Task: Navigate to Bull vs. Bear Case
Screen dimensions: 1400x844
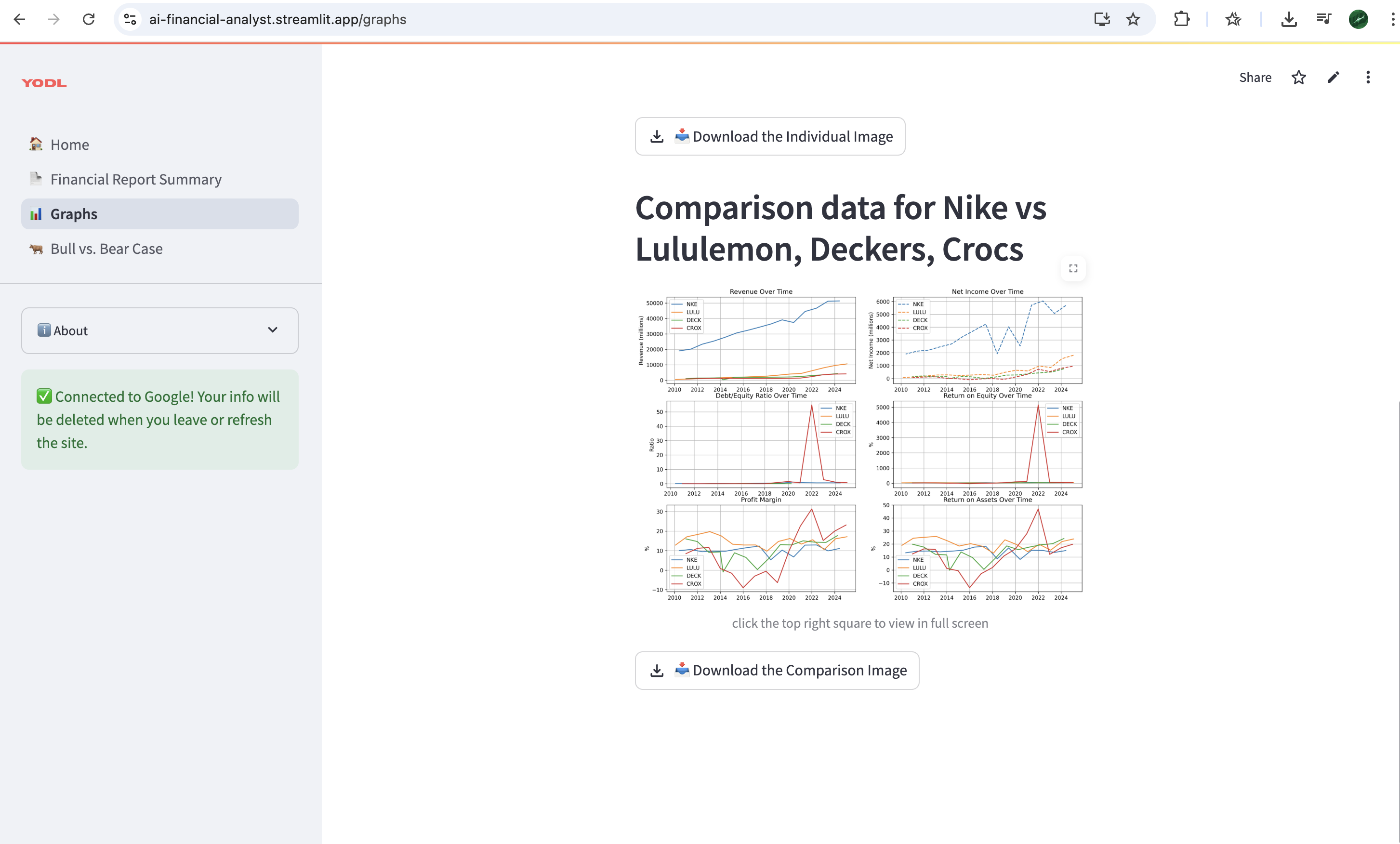Action: pyautogui.click(x=106, y=249)
